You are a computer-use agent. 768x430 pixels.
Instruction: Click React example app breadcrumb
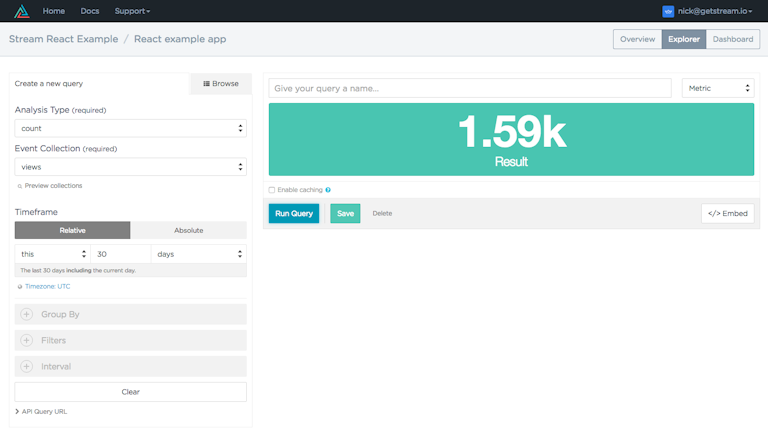tap(180, 39)
